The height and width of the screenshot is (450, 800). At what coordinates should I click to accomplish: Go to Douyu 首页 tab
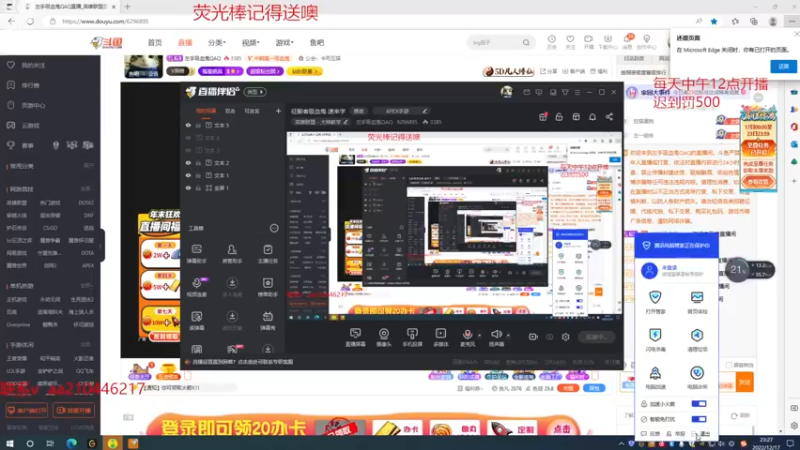click(x=155, y=42)
